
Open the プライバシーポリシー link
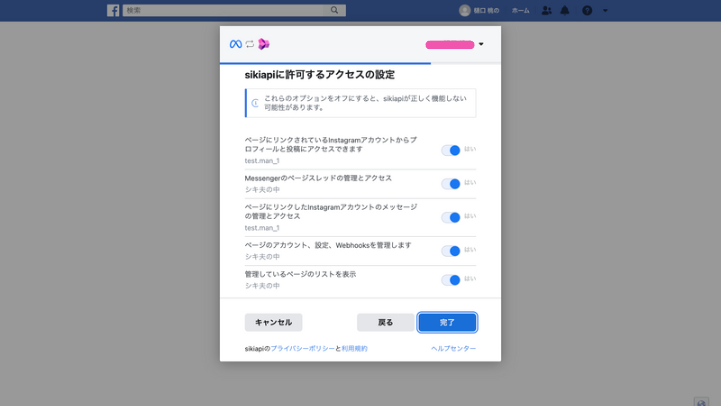[x=303, y=349]
